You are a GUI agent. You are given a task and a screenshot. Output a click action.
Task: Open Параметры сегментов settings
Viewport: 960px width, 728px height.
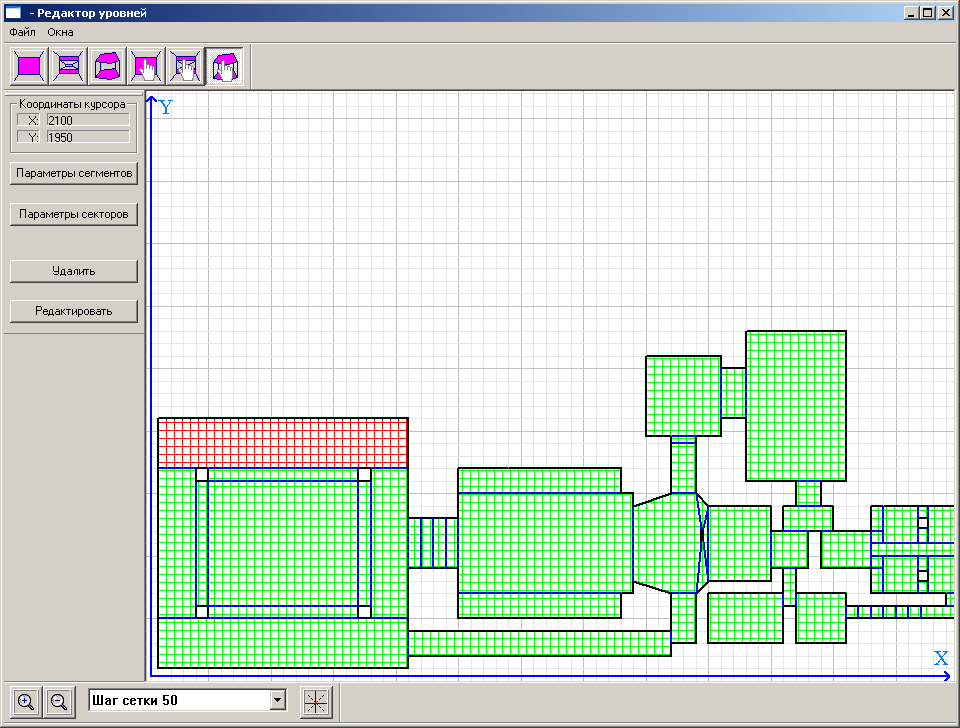click(x=73, y=173)
